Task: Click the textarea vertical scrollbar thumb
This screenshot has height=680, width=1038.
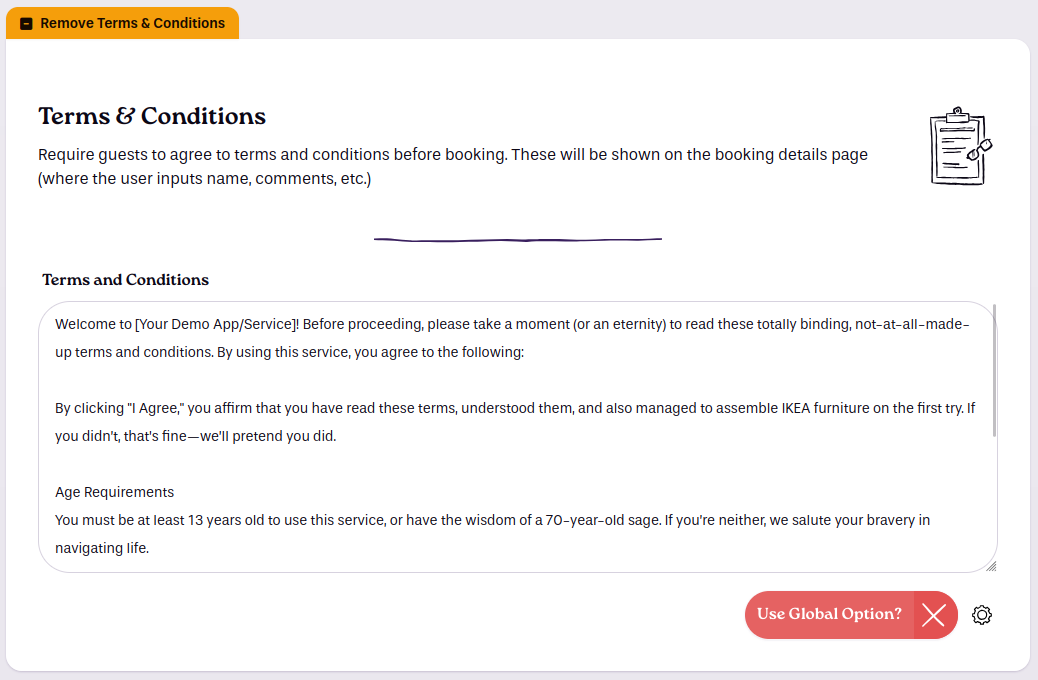Action: pos(994,371)
